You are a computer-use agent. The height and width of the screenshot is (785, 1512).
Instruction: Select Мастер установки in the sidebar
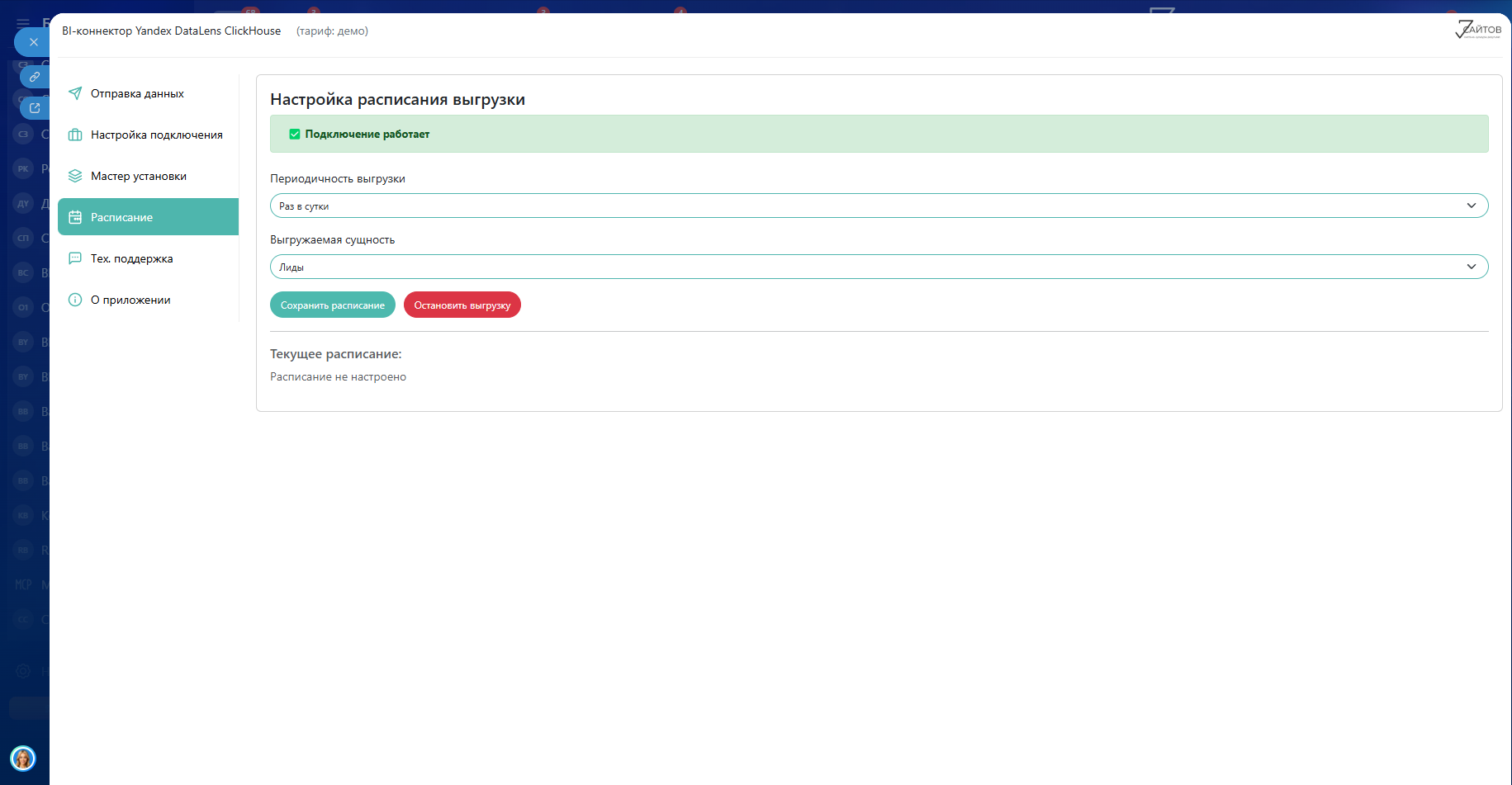click(149, 176)
